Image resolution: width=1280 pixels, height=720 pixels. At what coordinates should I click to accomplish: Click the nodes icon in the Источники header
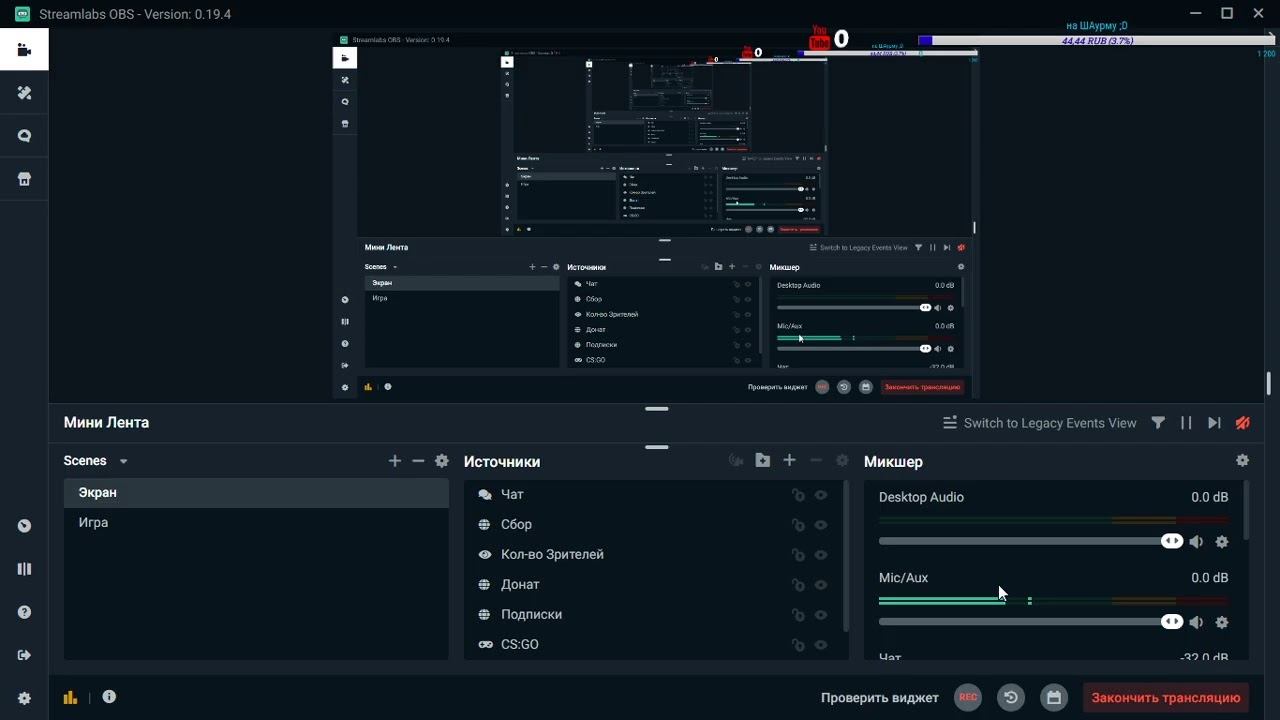(736, 460)
